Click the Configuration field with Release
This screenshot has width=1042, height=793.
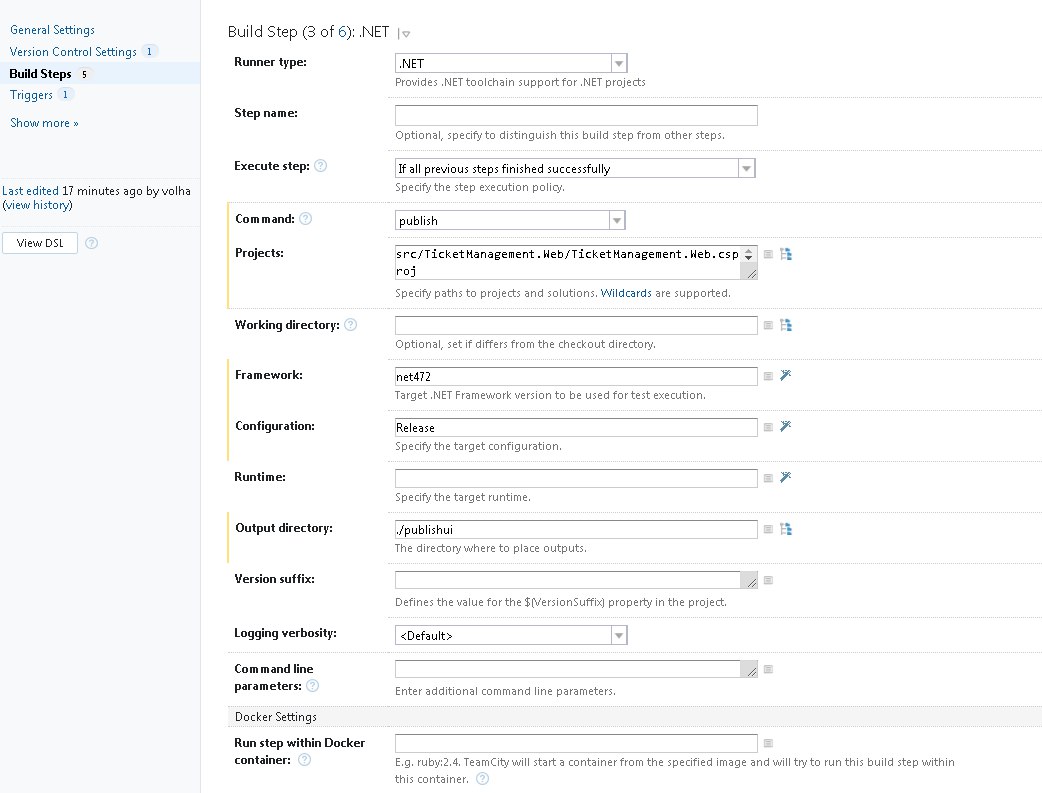point(576,427)
